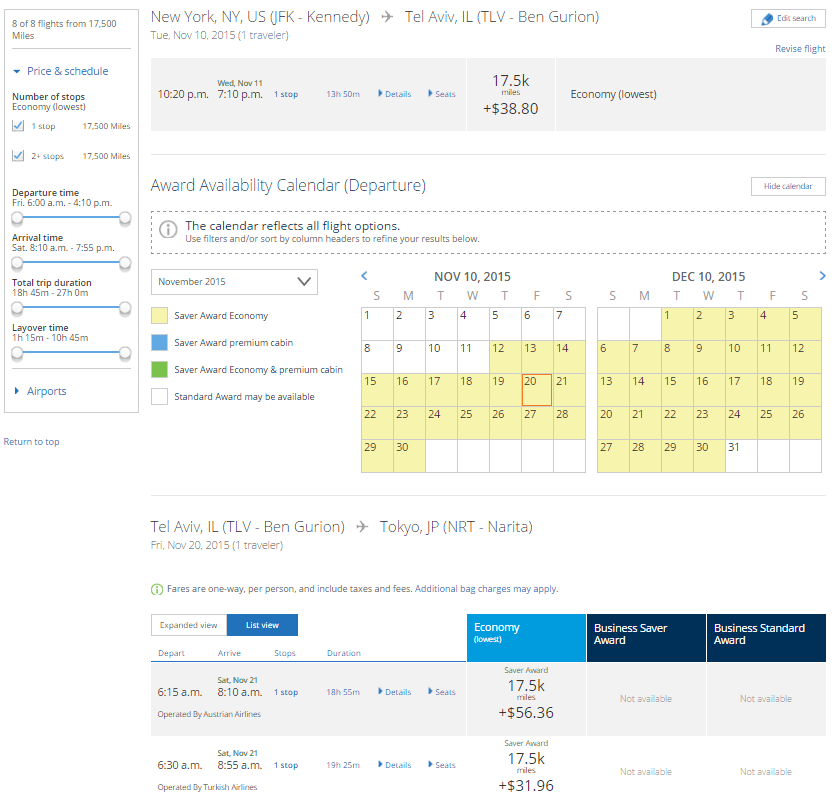Open the November 2015 month dropdown
Screen dimensions: 840x802
tap(234, 282)
